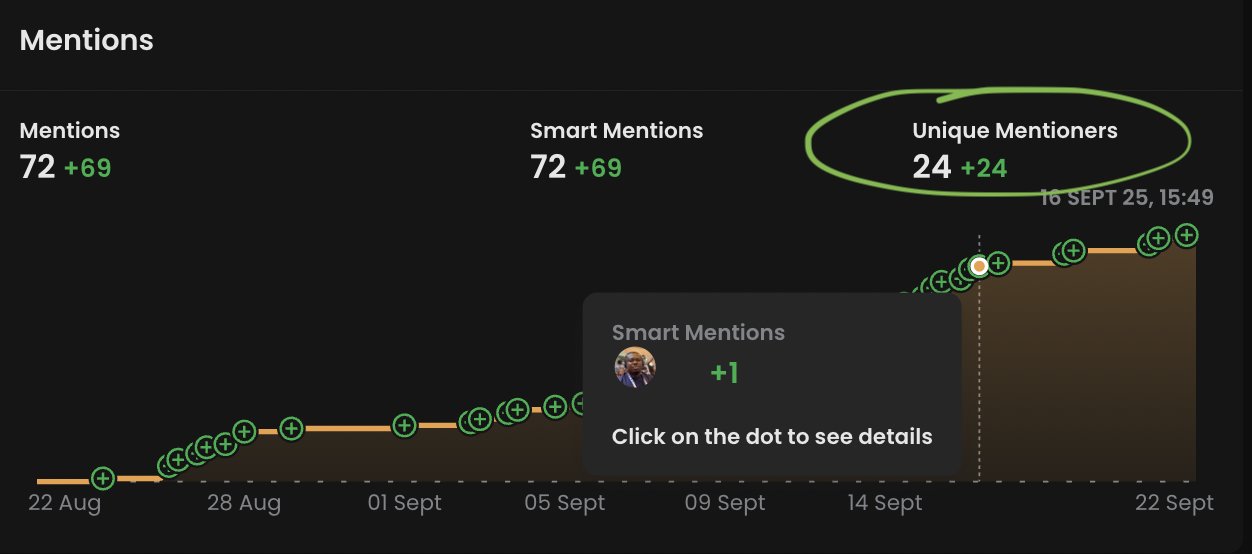Click the Mentions panel title
Screen dimensions: 1252x554
(87, 40)
